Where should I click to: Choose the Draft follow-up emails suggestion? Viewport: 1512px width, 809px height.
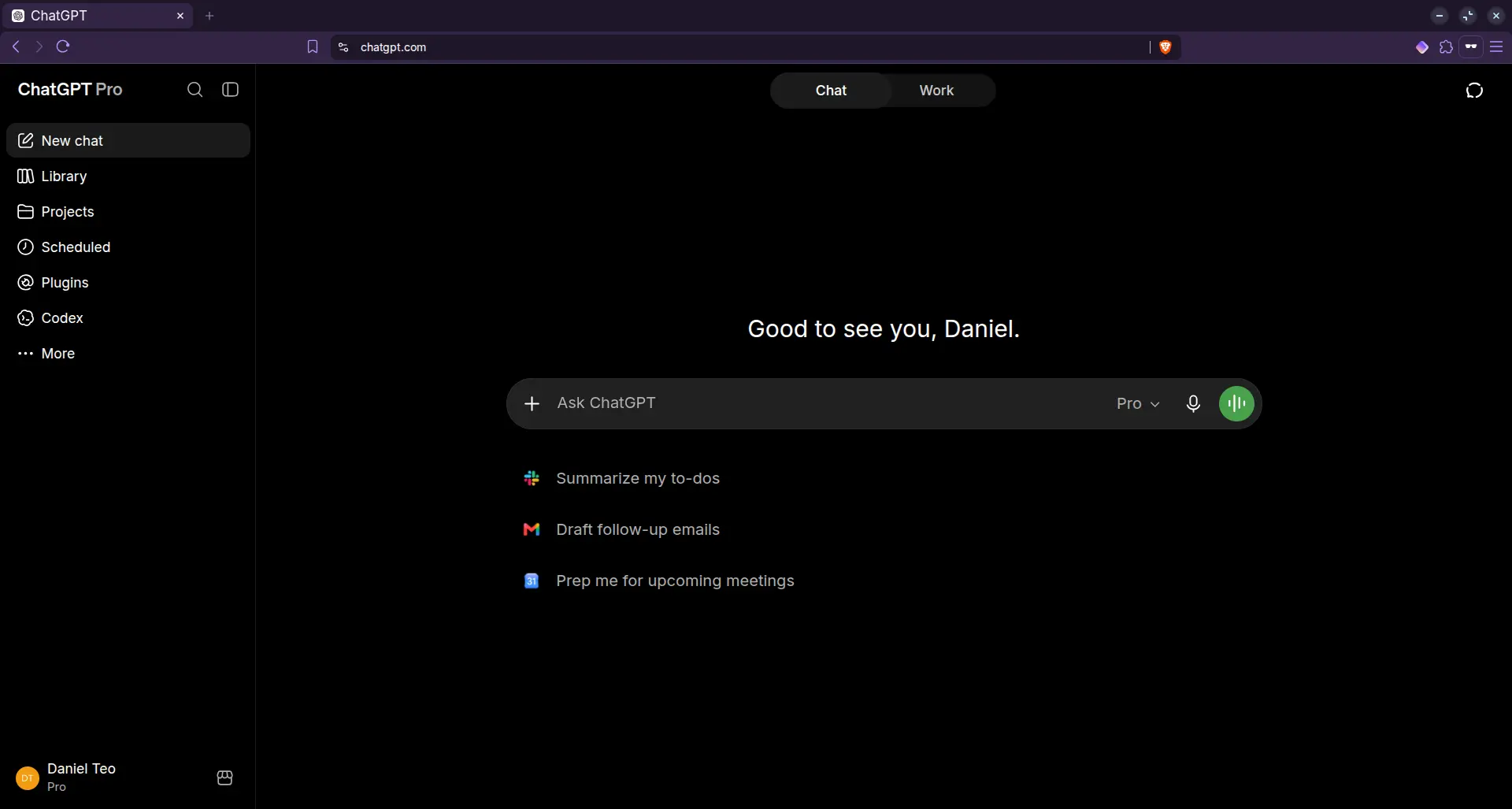[x=638, y=529]
